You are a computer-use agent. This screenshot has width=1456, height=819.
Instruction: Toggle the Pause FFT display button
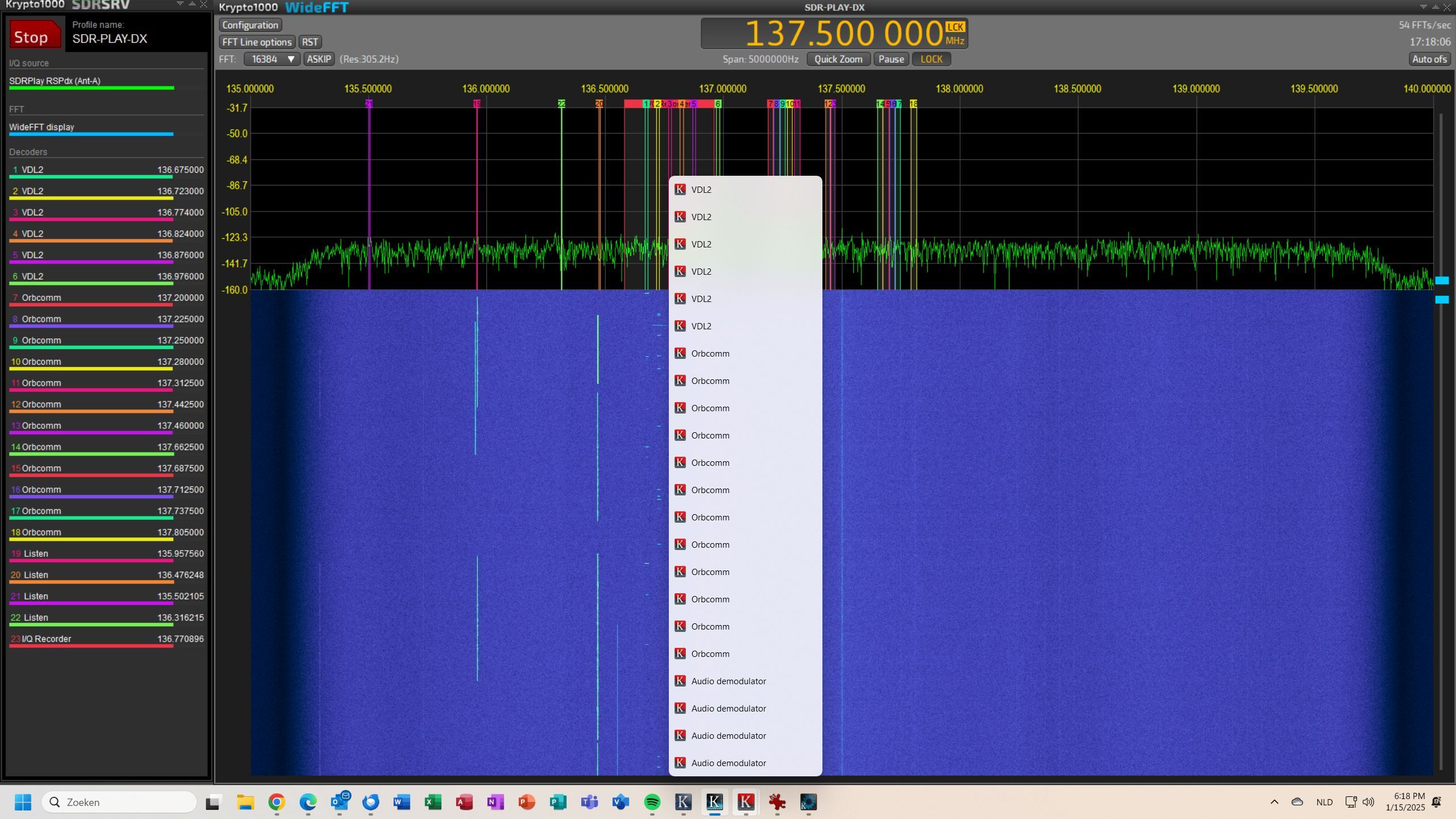point(891,59)
